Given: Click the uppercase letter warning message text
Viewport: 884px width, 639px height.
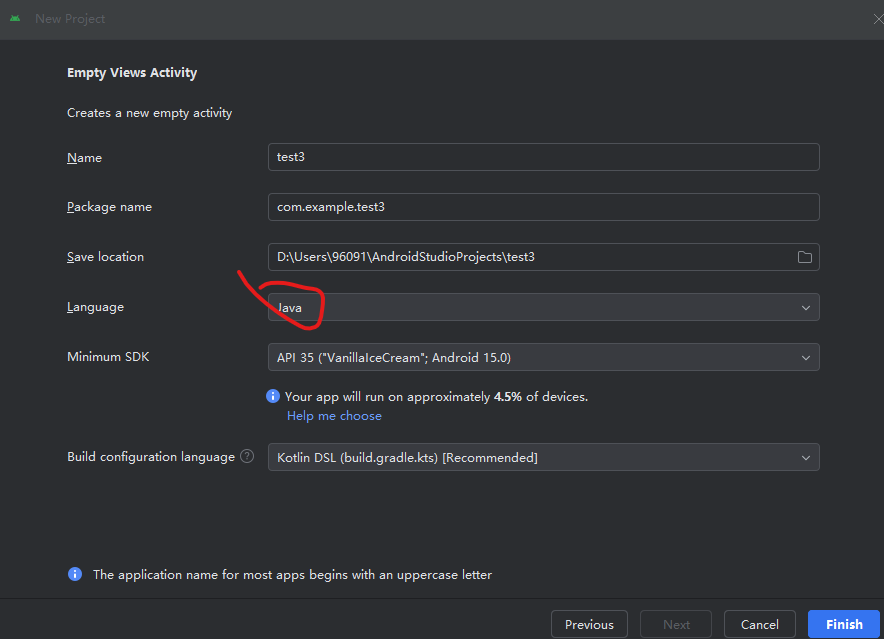Looking at the screenshot, I should coord(293,575).
